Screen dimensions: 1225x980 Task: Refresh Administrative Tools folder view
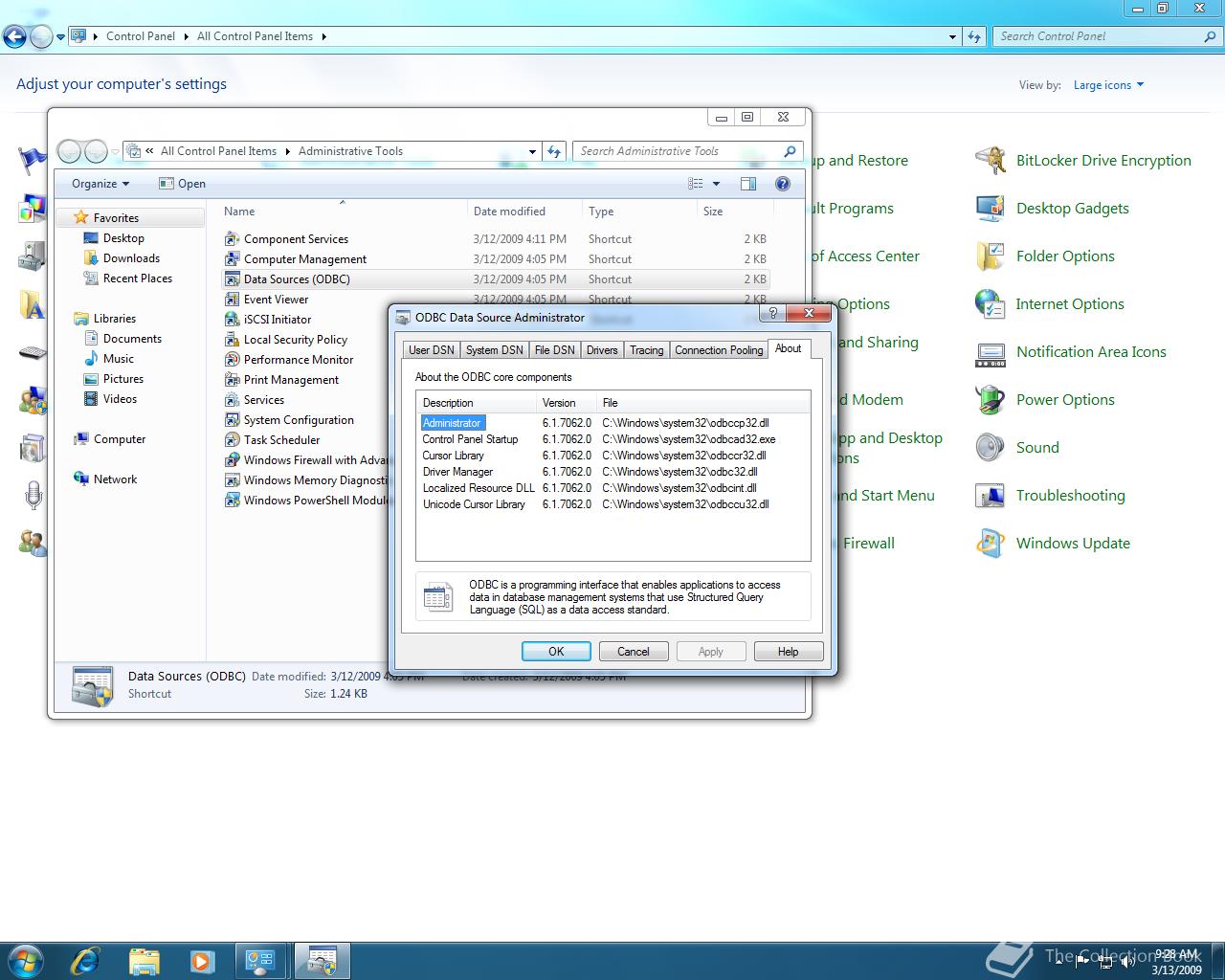pos(554,151)
